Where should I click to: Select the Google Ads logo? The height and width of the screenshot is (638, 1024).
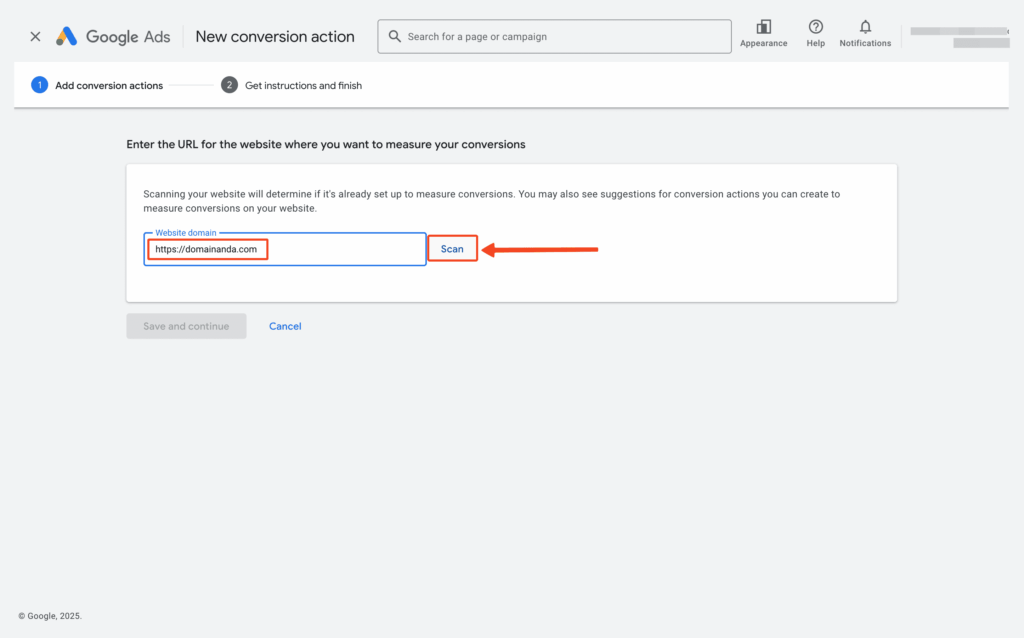(x=111, y=36)
